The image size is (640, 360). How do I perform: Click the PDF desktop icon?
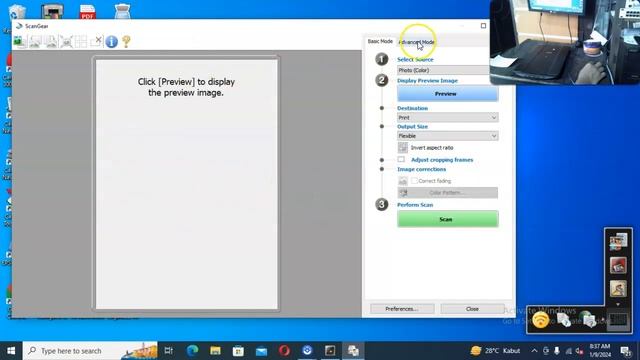pos(87,12)
